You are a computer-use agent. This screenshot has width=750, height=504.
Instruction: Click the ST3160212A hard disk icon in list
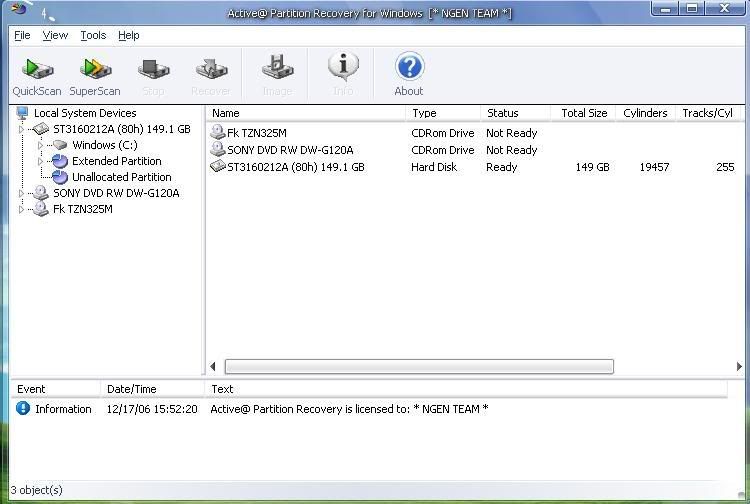(218, 166)
